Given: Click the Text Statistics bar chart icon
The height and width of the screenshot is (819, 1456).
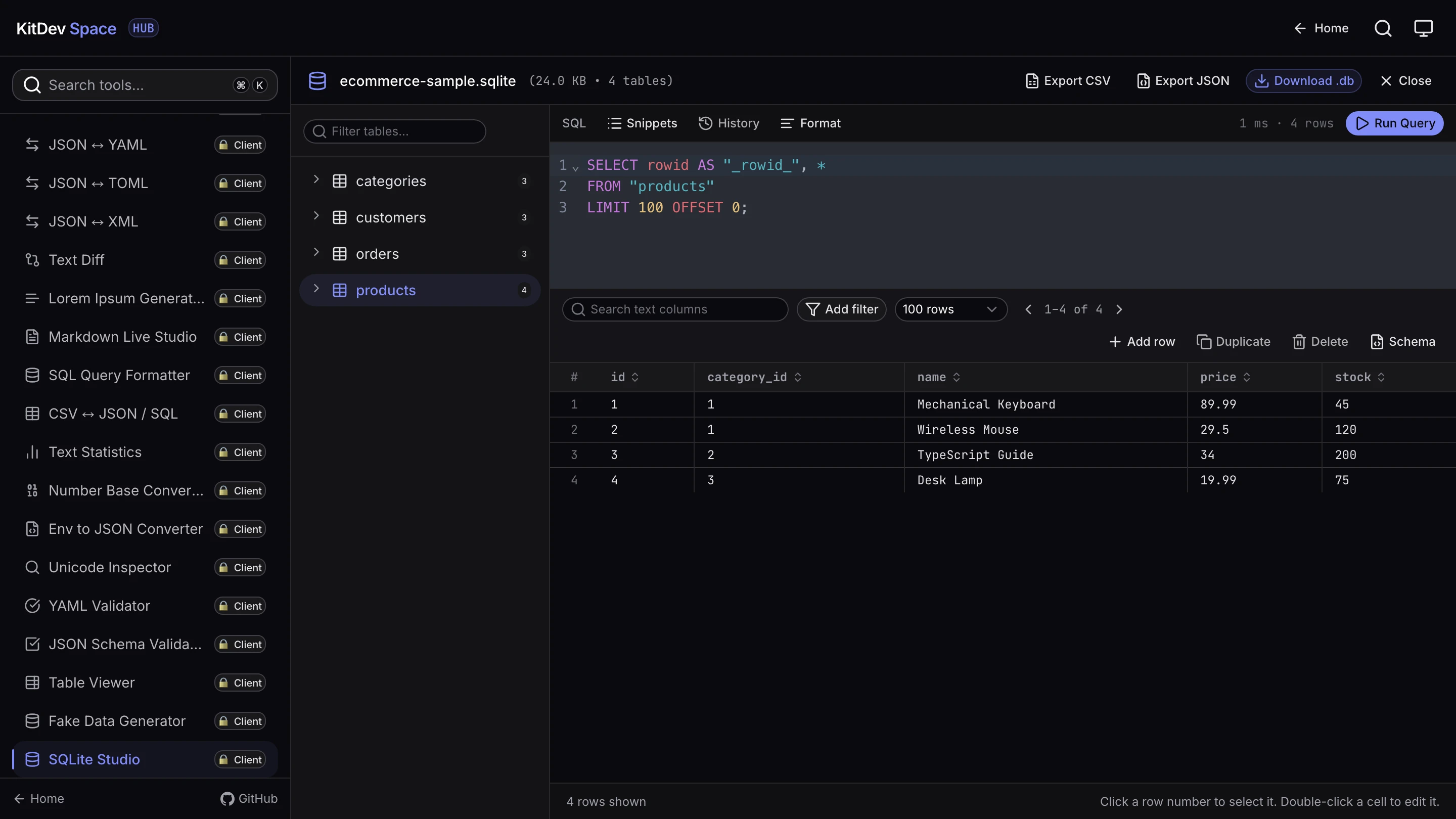Looking at the screenshot, I should 32,452.
